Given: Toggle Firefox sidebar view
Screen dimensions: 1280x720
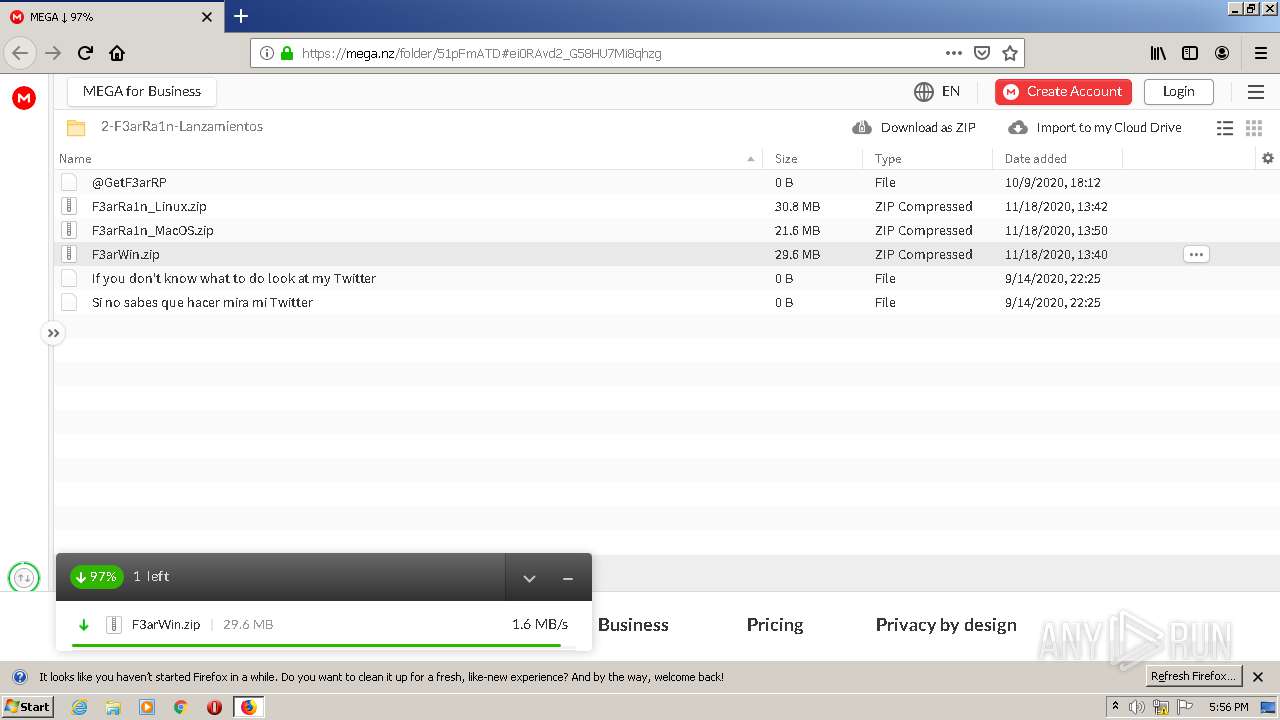Looking at the screenshot, I should [x=1190, y=53].
